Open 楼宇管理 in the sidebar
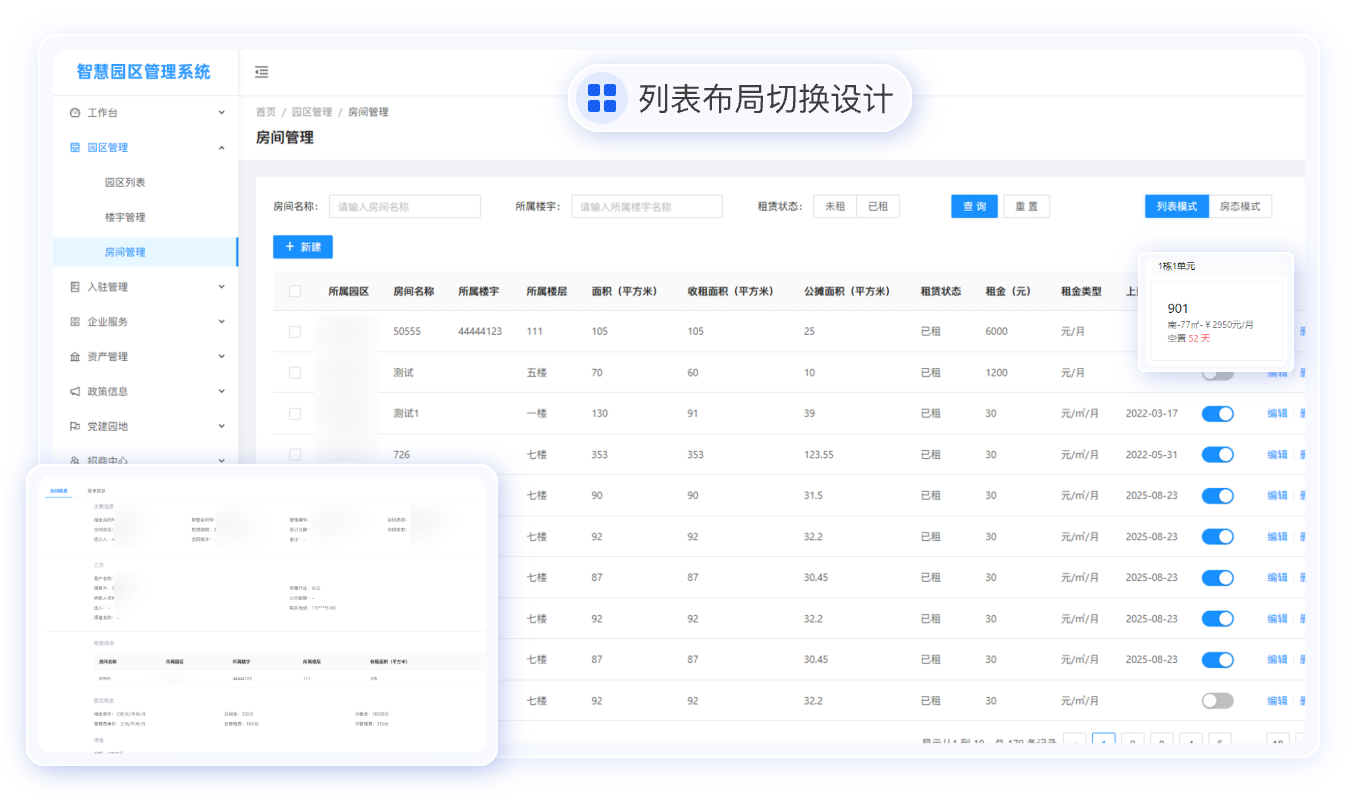 125,218
